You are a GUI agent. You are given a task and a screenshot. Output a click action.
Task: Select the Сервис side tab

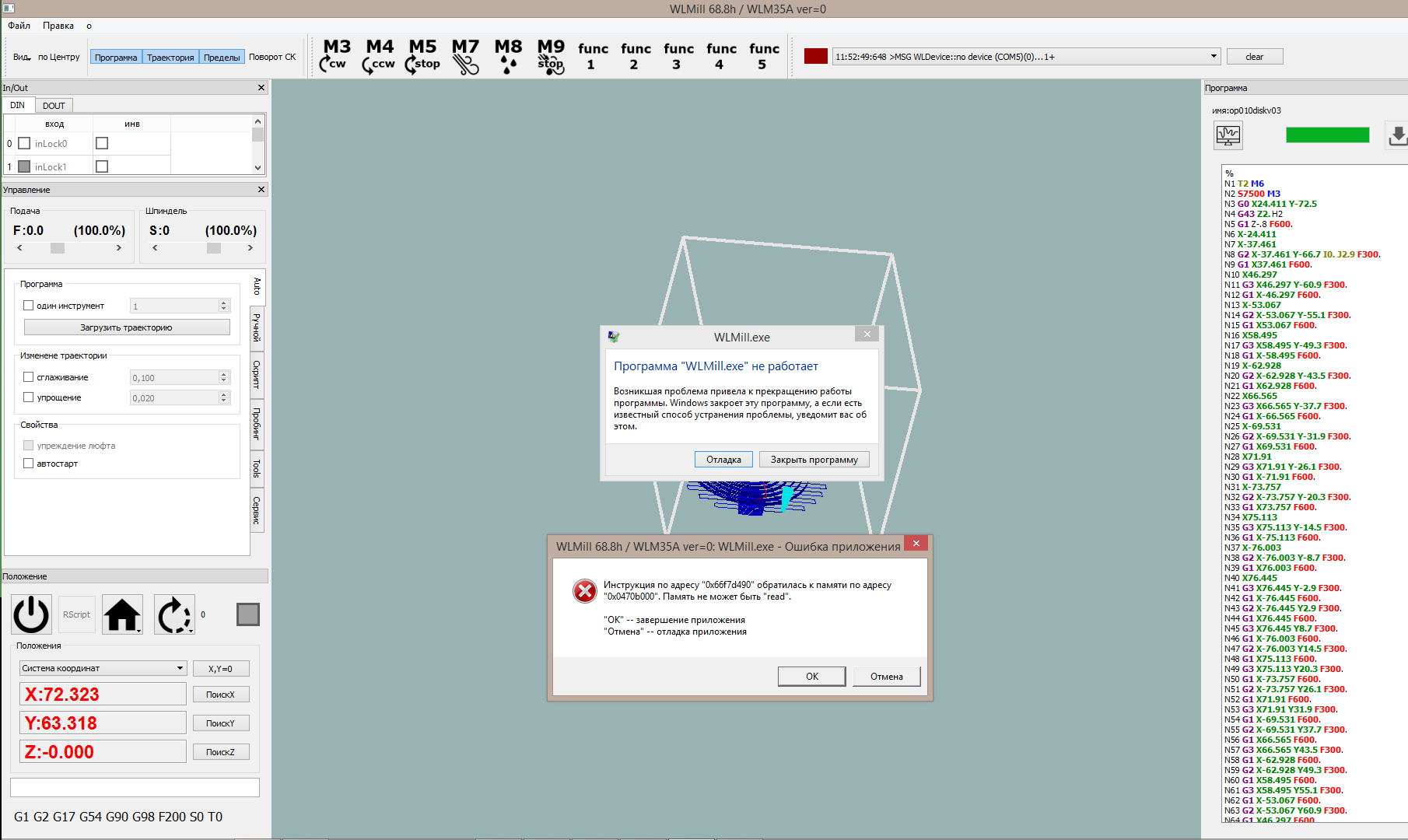click(257, 510)
